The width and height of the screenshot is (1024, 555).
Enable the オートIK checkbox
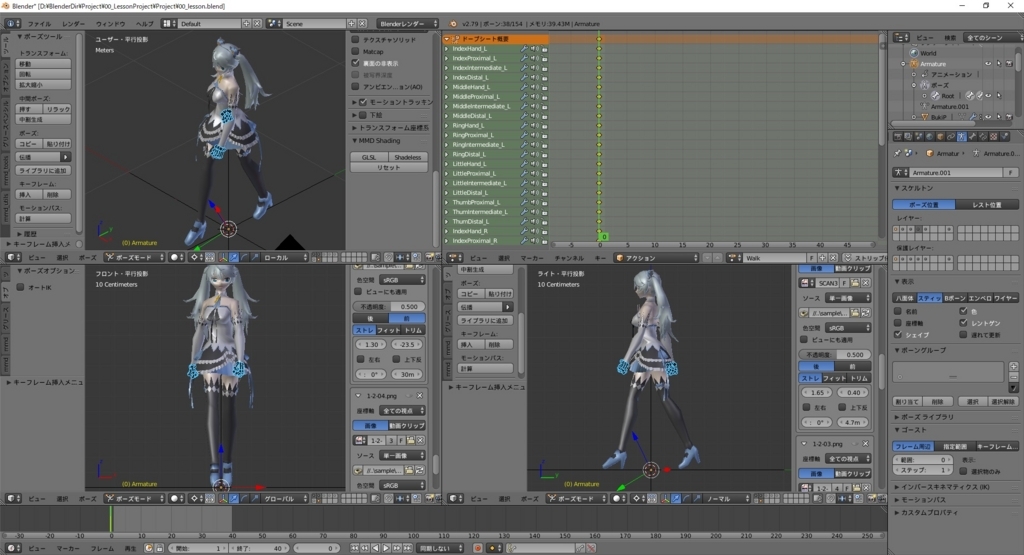20,287
